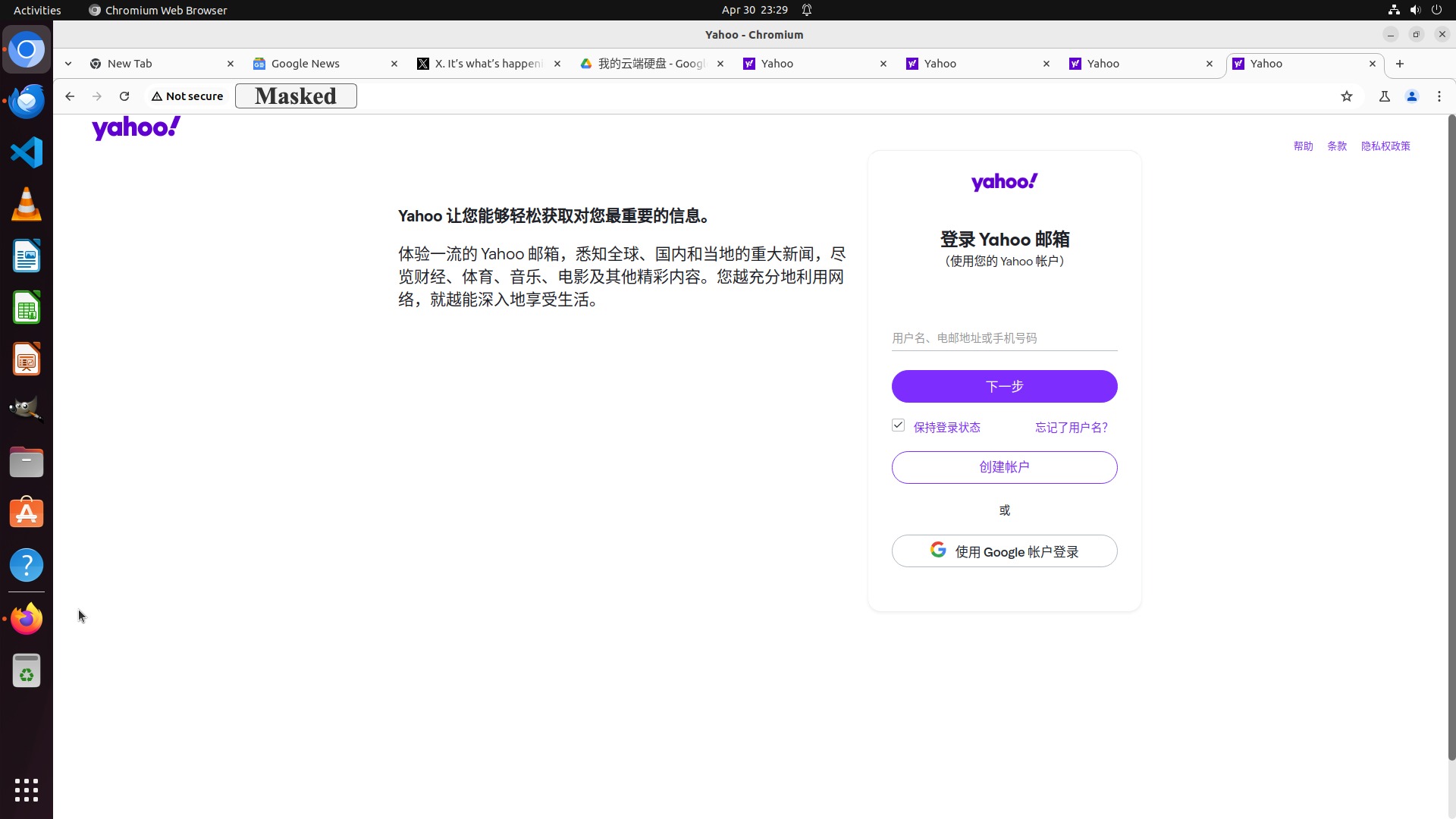The height and width of the screenshot is (819, 1456).
Task: Click Yahoo logo in login card
Action: (1004, 182)
